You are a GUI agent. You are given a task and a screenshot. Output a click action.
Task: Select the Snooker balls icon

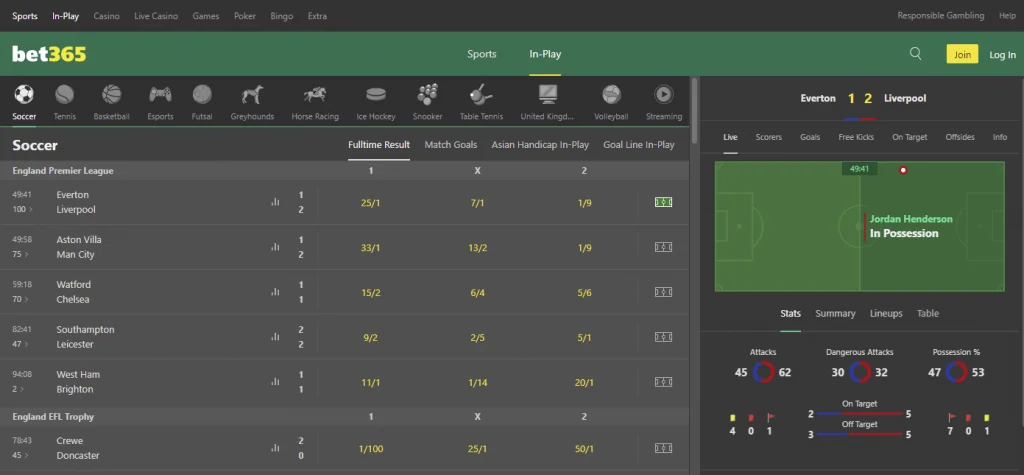tap(427, 95)
